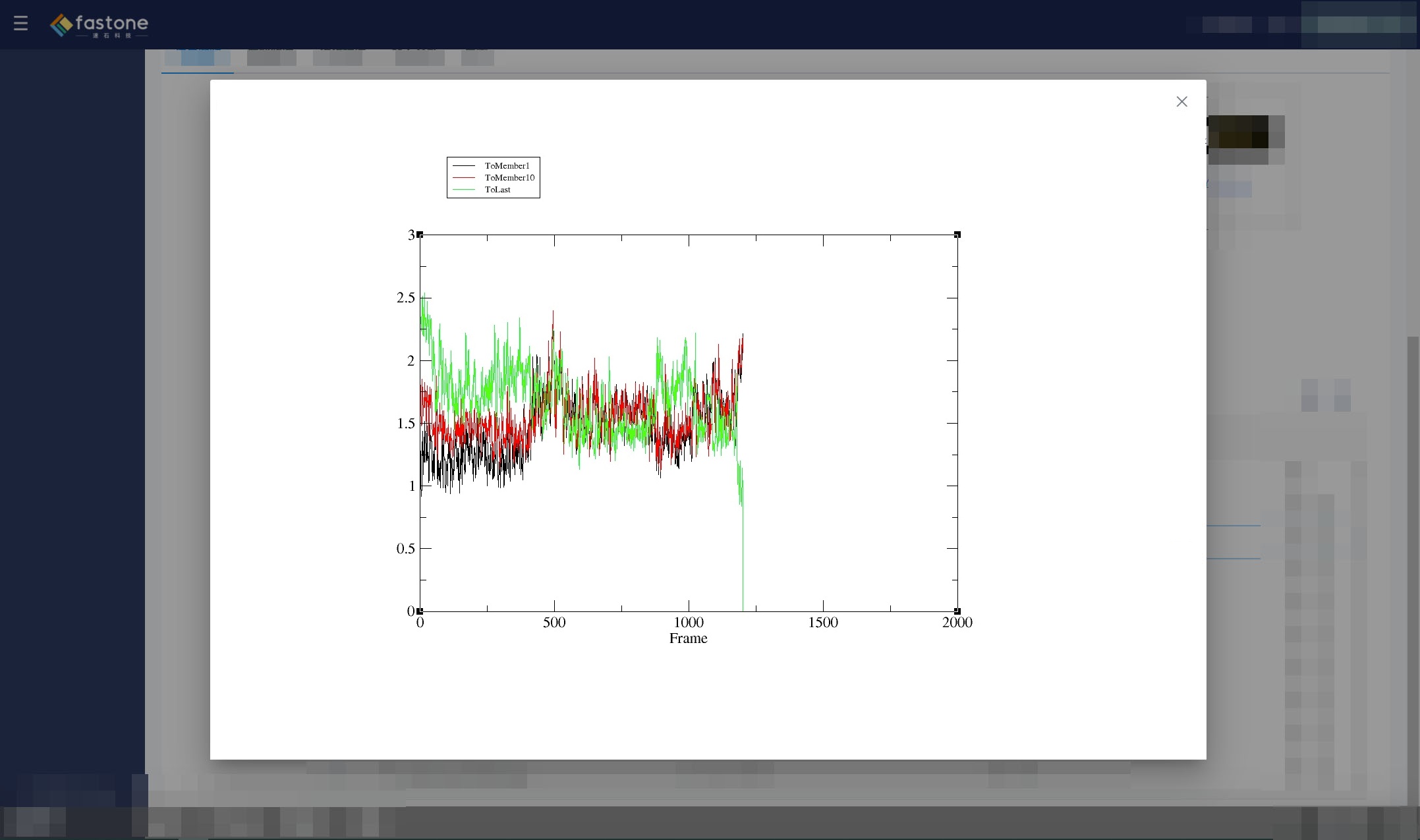Click the bottom-left corner handle at the origin

tap(420, 611)
